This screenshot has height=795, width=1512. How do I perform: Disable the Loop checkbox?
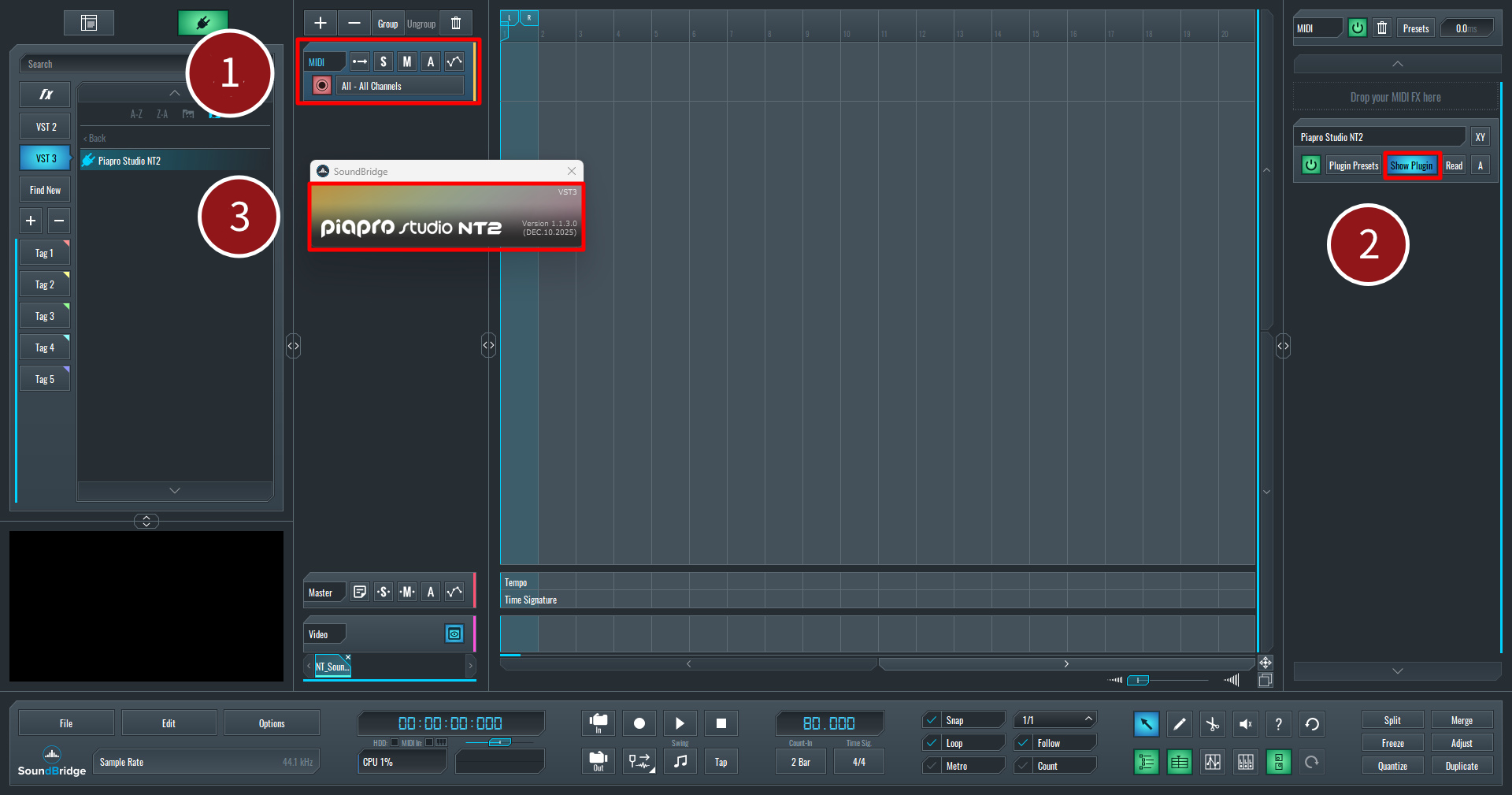932,743
